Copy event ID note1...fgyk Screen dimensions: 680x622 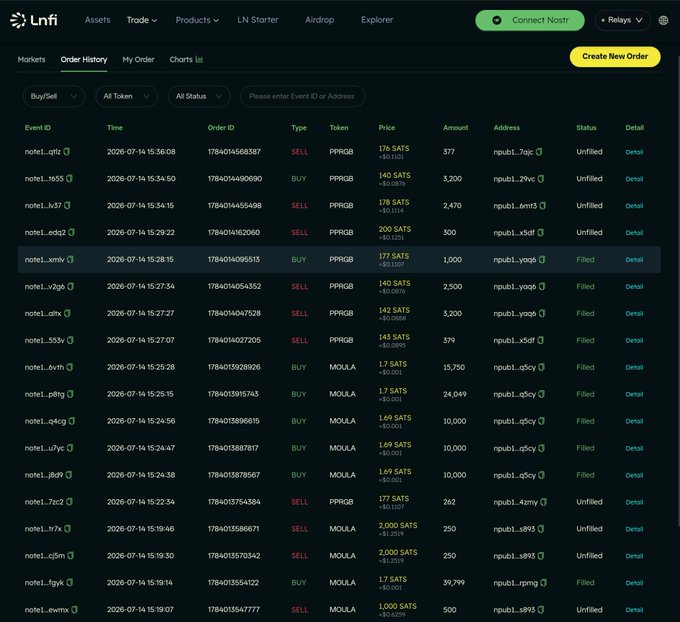coord(70,583)
